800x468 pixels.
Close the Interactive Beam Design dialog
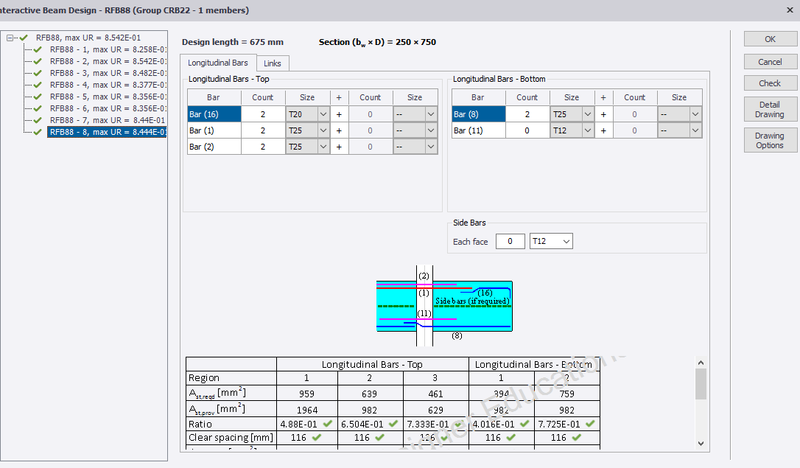tap(790, 10)
